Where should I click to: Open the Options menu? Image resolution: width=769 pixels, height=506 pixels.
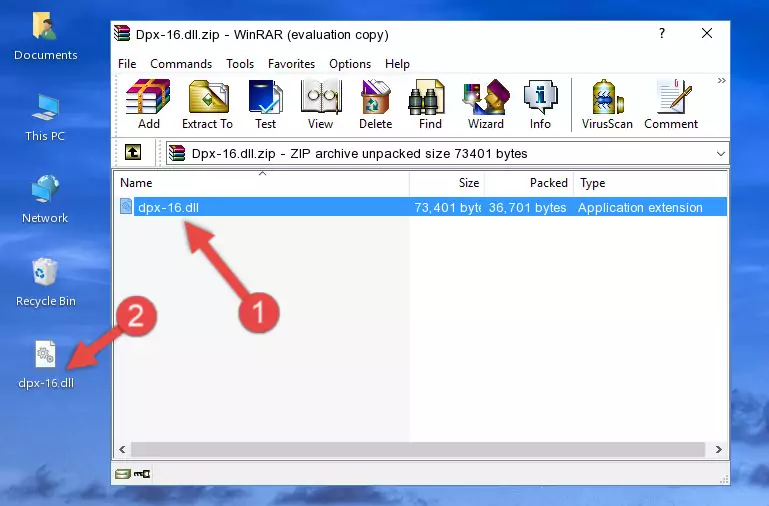click(350, 64)
